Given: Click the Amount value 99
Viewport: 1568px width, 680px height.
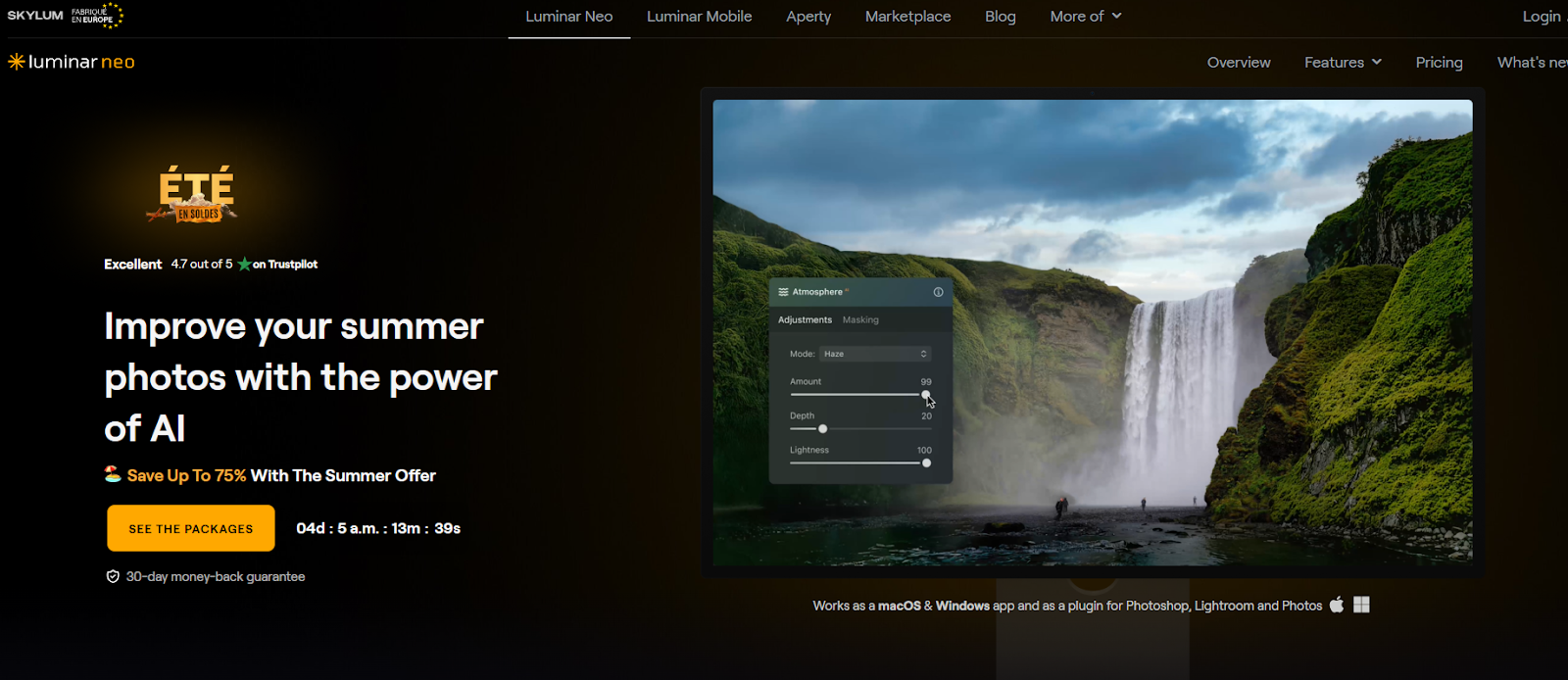Looking at the screenshot, I should pyautogui.click(x=926, y=382).
